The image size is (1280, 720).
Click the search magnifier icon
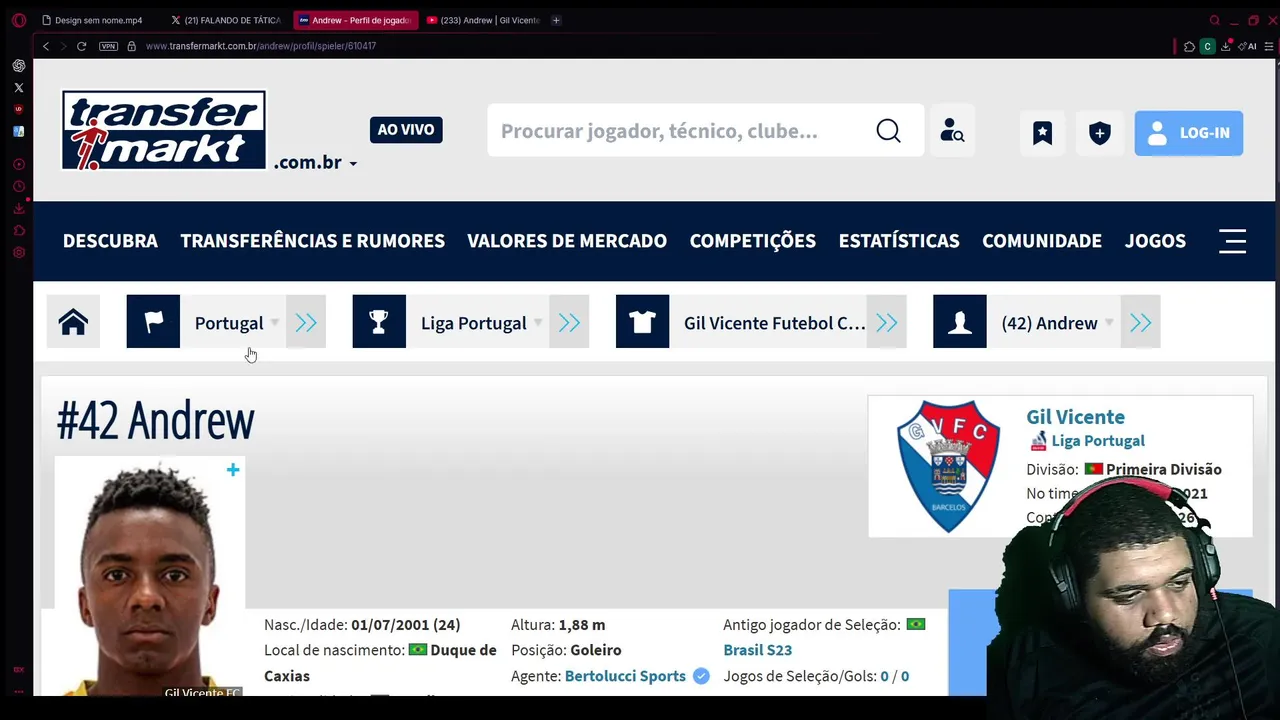888,131
